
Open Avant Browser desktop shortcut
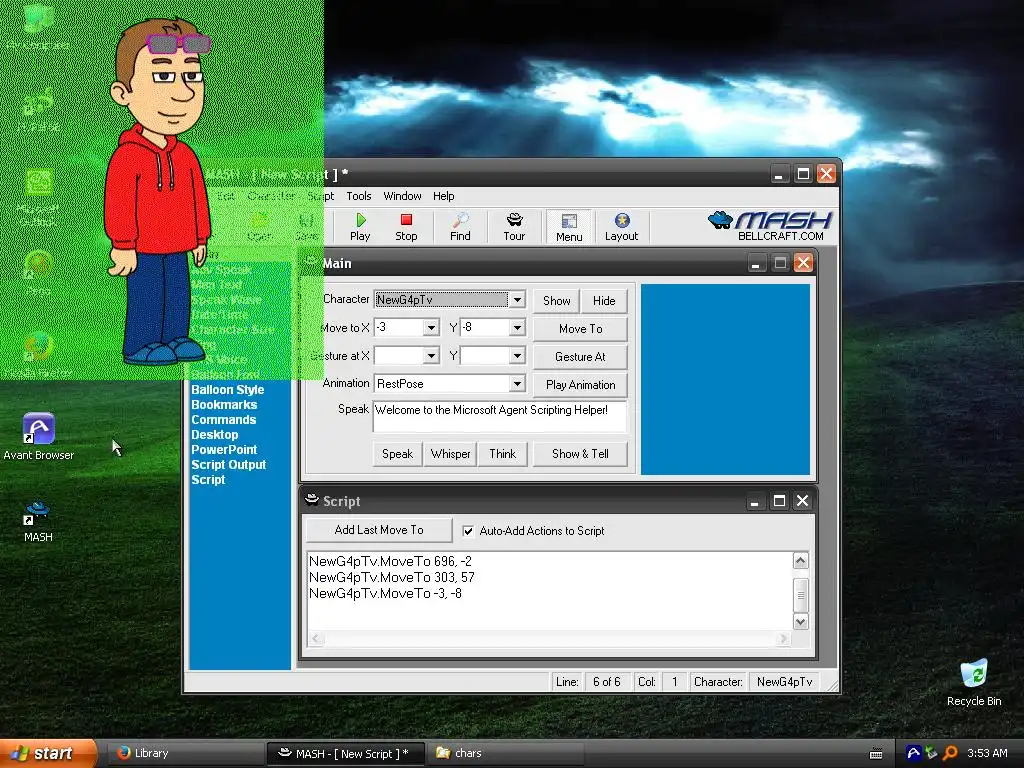tap(39, 436)
